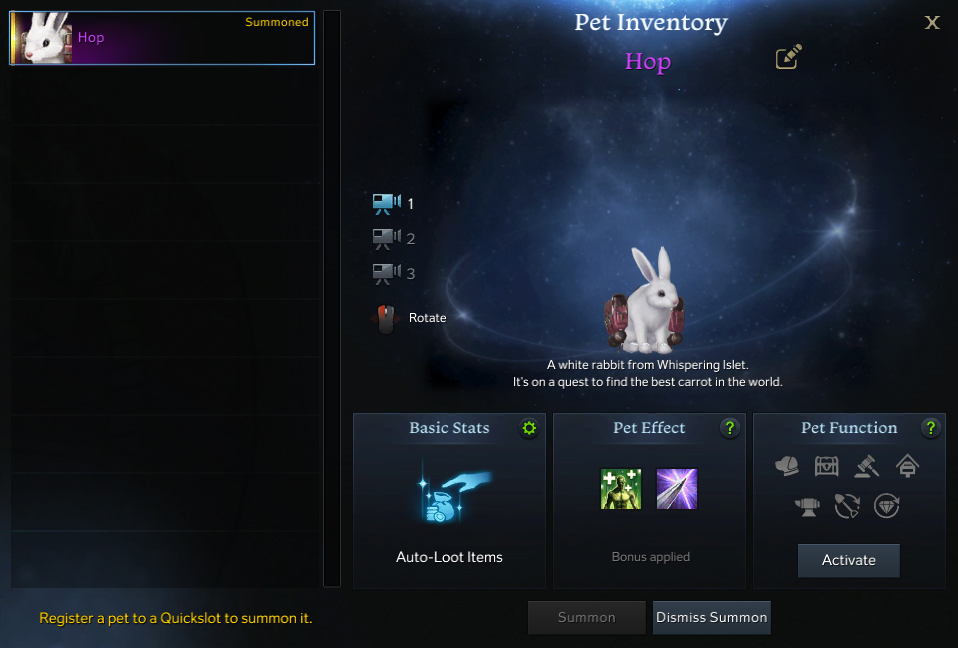
Task: Select the mailbox pet function icon
Action: tap(907, 466)
